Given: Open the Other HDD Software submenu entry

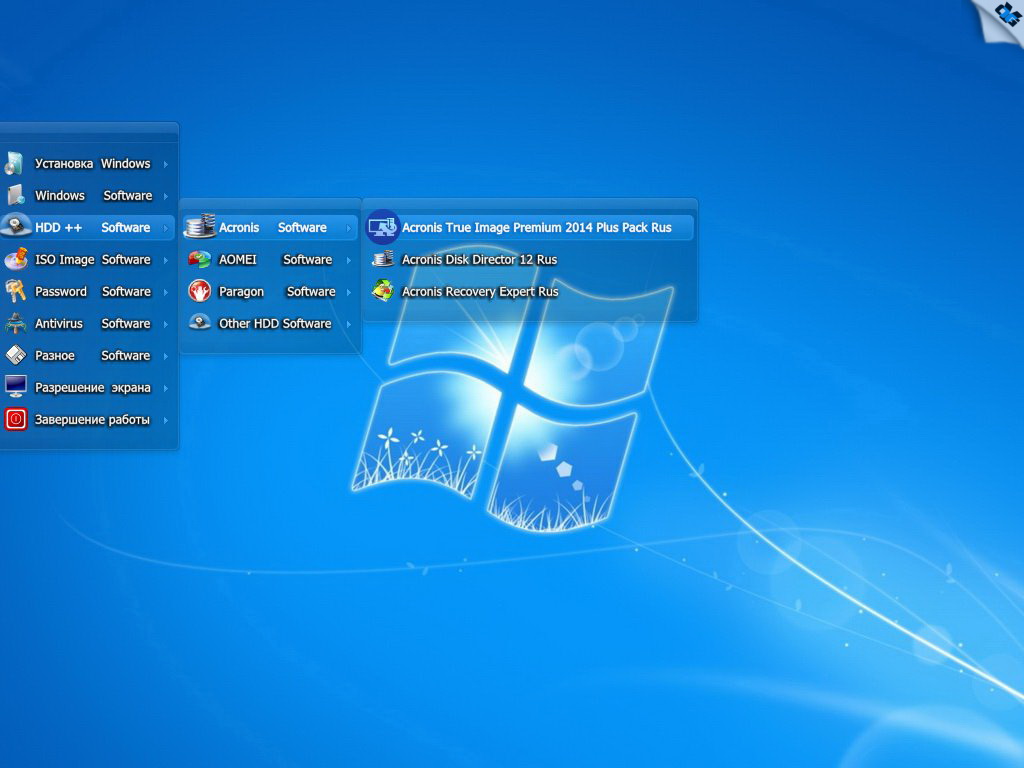Looking at the screenshot, I should click(x=270, y=323).
